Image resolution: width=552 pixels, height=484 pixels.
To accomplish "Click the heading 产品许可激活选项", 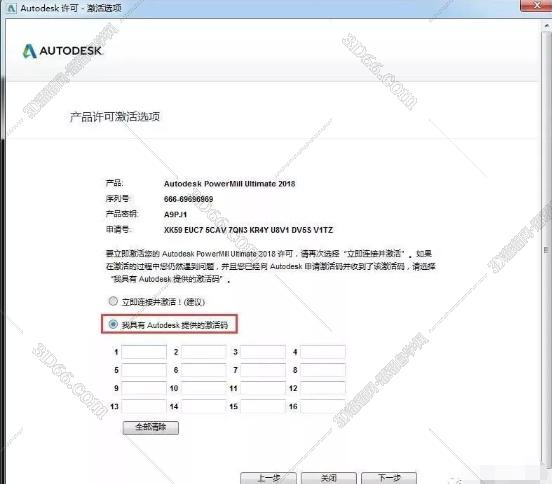I will (115, 117).
